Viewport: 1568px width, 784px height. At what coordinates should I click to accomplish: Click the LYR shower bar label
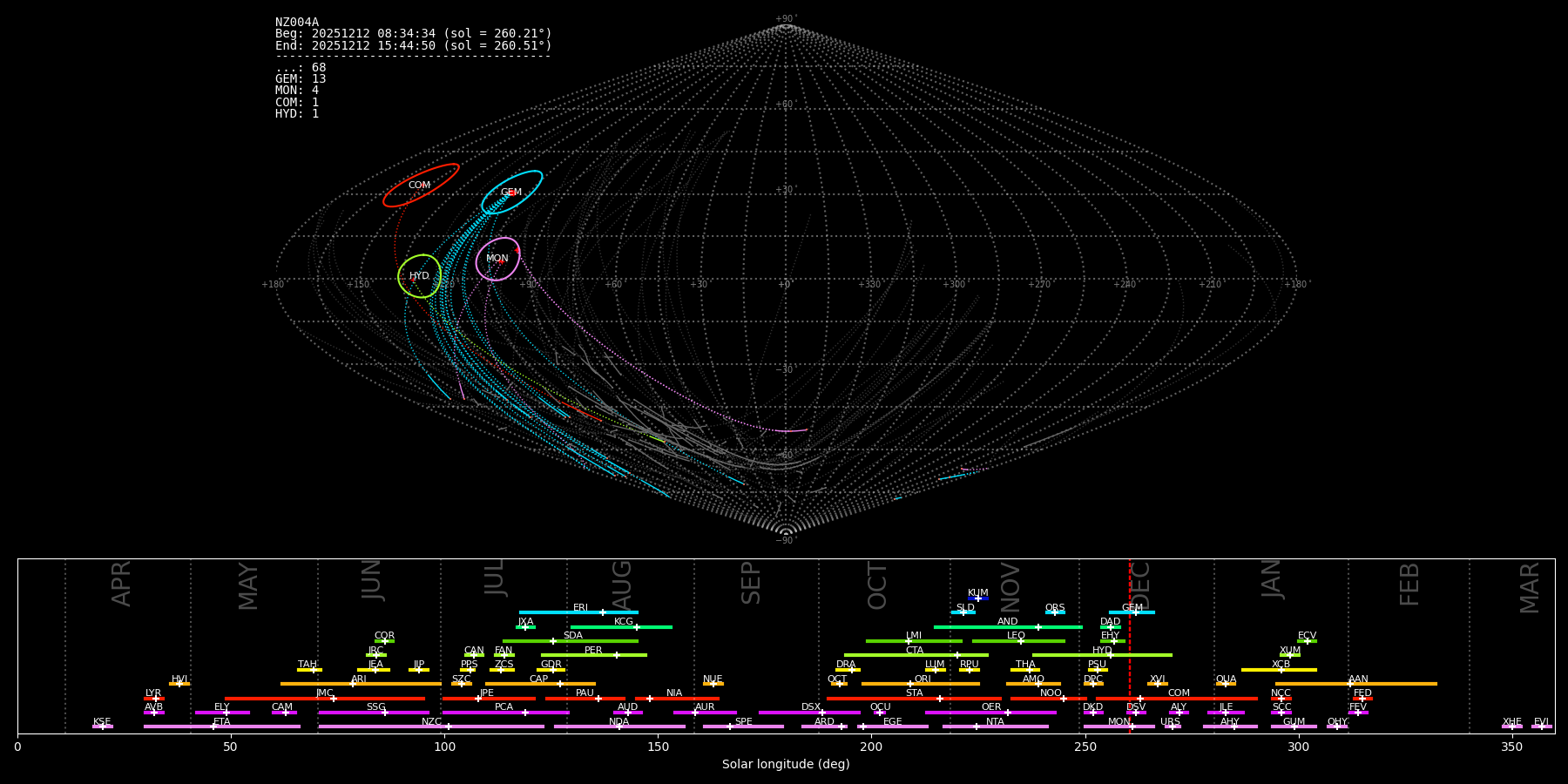(x=153, y=693)
